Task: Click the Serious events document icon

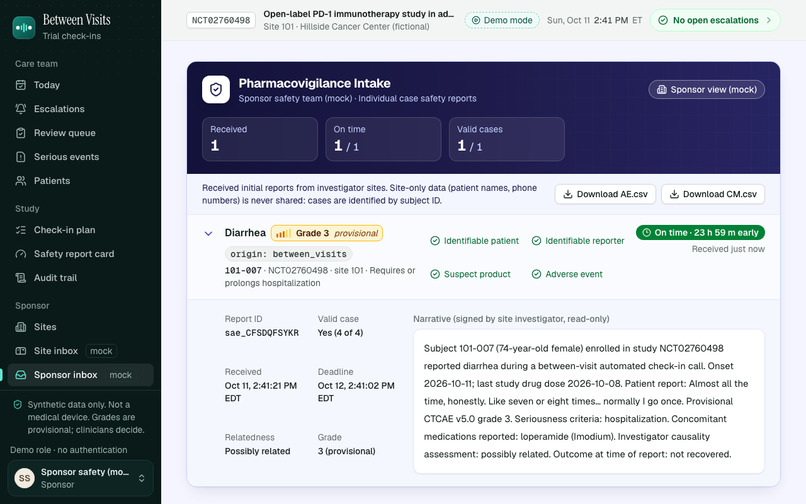Action: (21, 157)
